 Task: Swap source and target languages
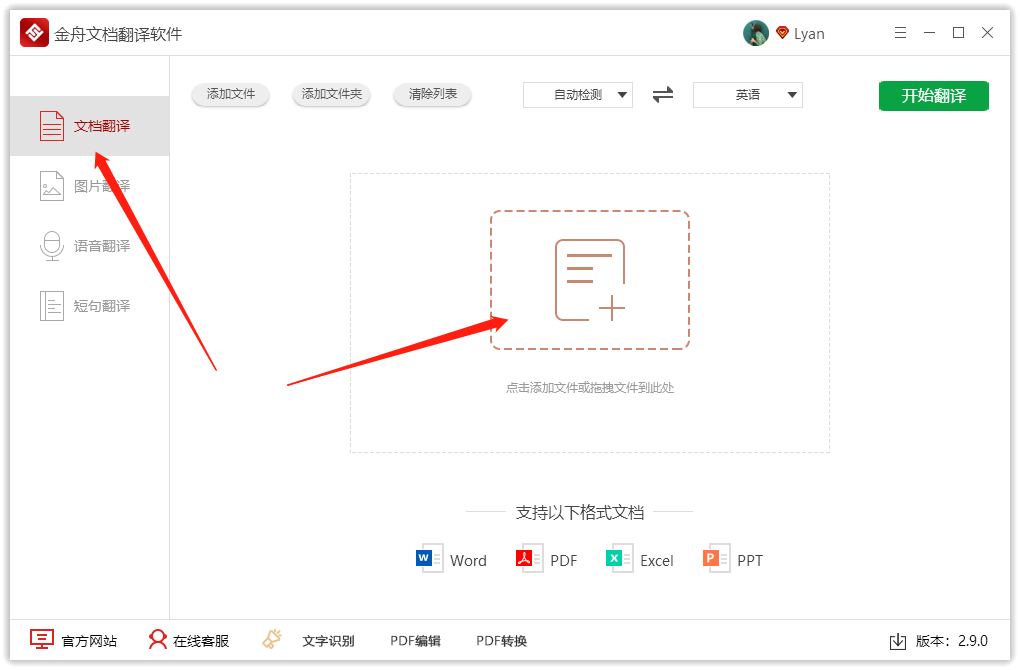[661, 95]
